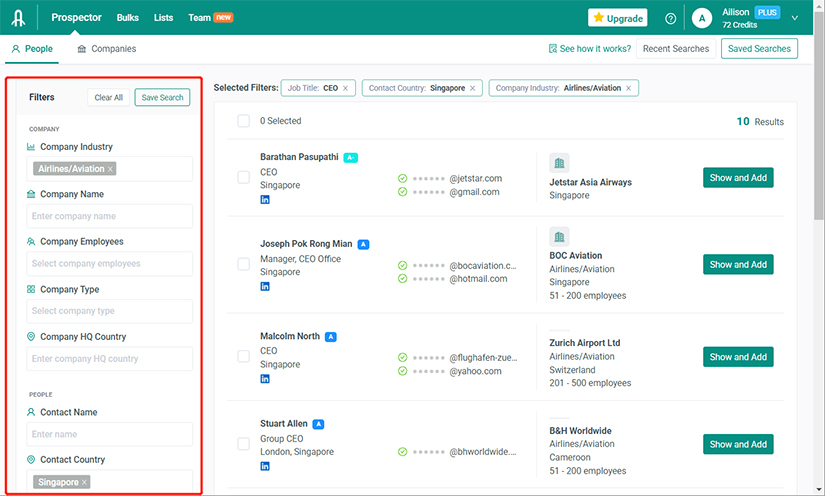This screenshot has height=496, width=825.
Task: Click the help question mark icon
Action: click(670, 18)
